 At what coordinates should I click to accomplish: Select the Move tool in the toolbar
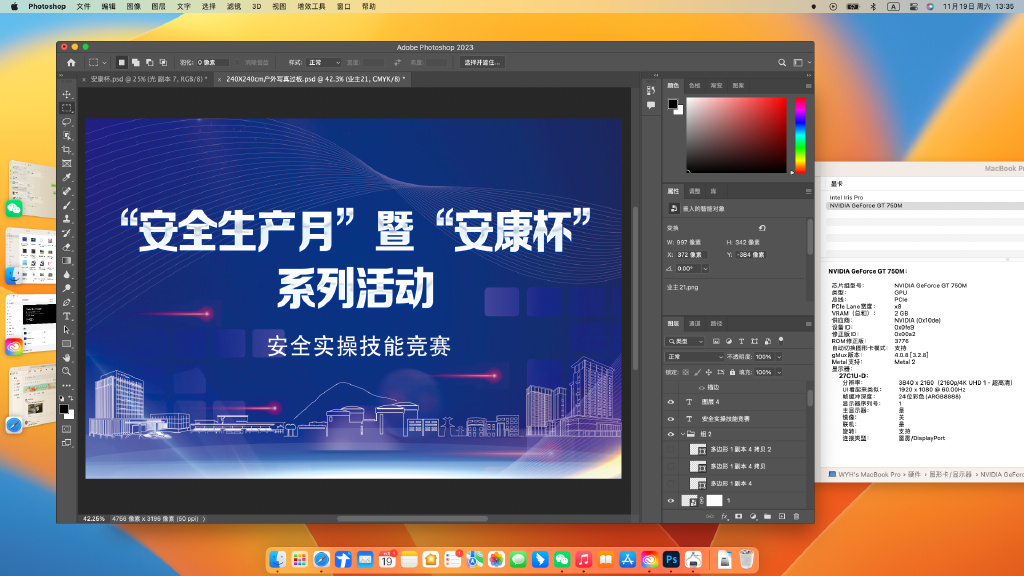tap(66, 92)
